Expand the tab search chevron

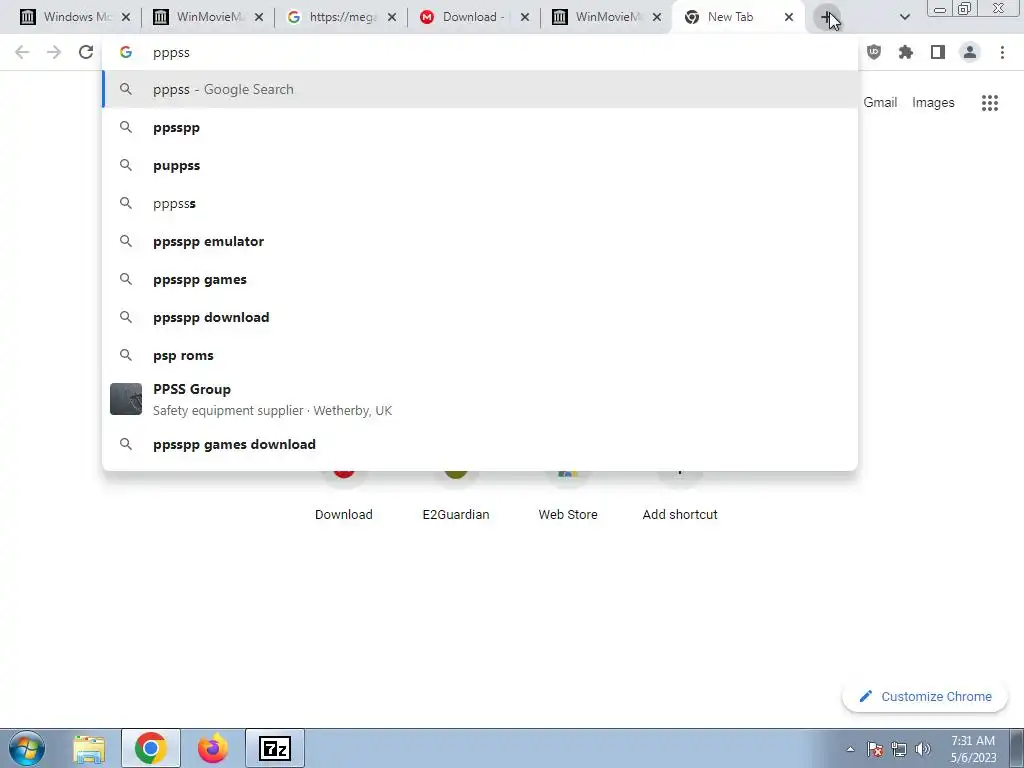pyautogui.click(x=904, y=18)
